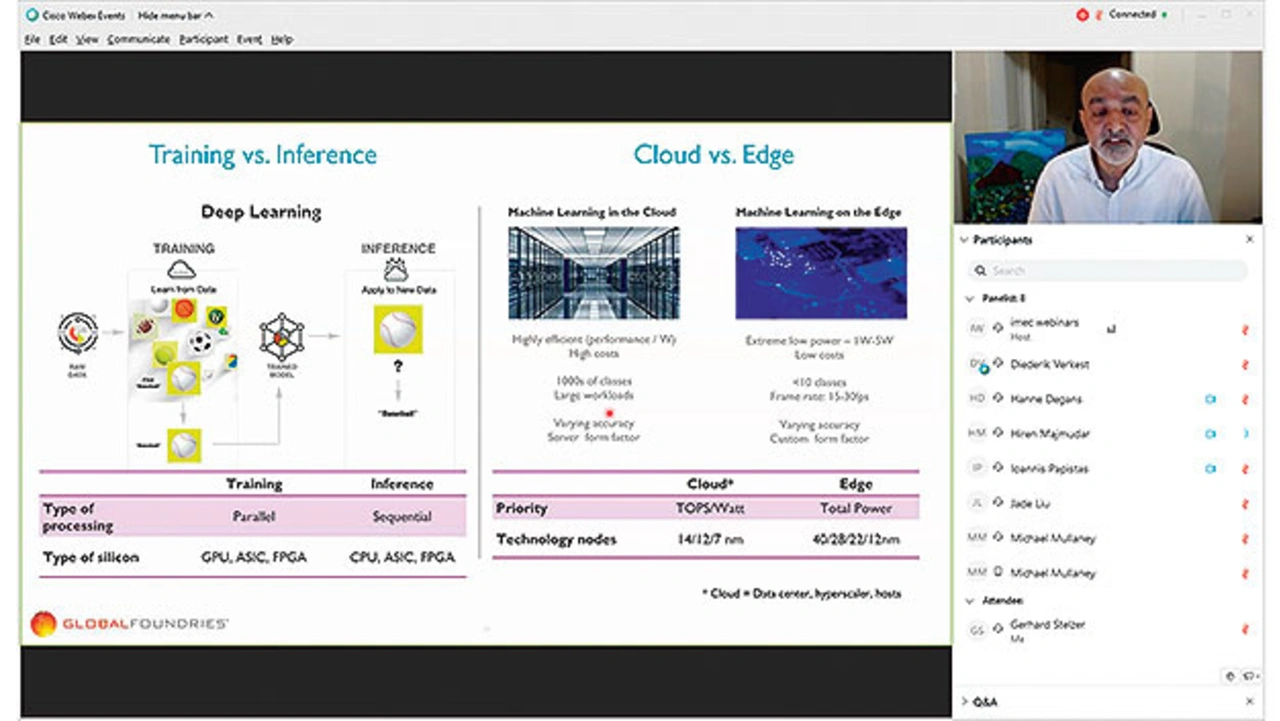
Task: Close the Q&A panel
Action: 1249,702
